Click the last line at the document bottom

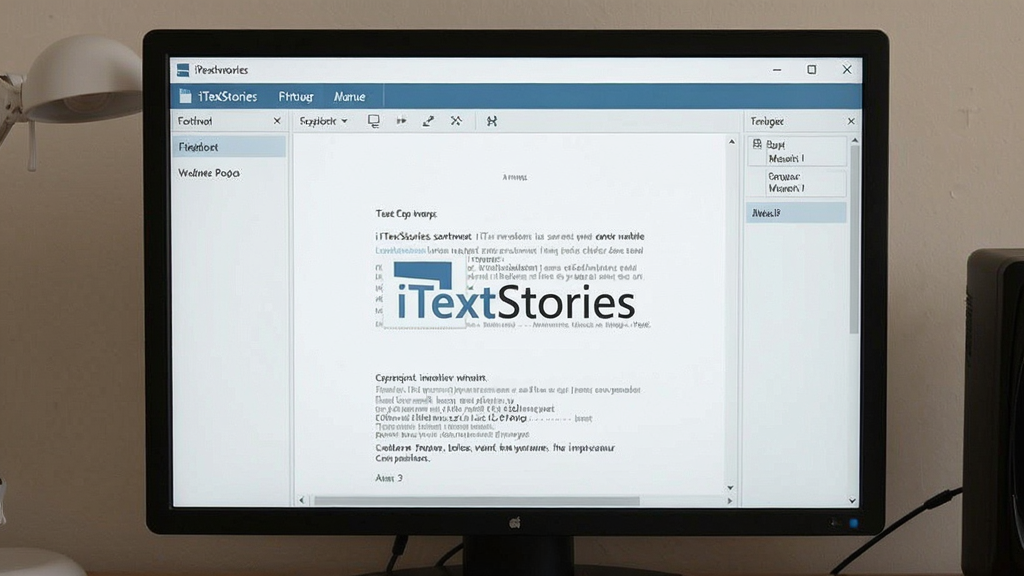389,478
